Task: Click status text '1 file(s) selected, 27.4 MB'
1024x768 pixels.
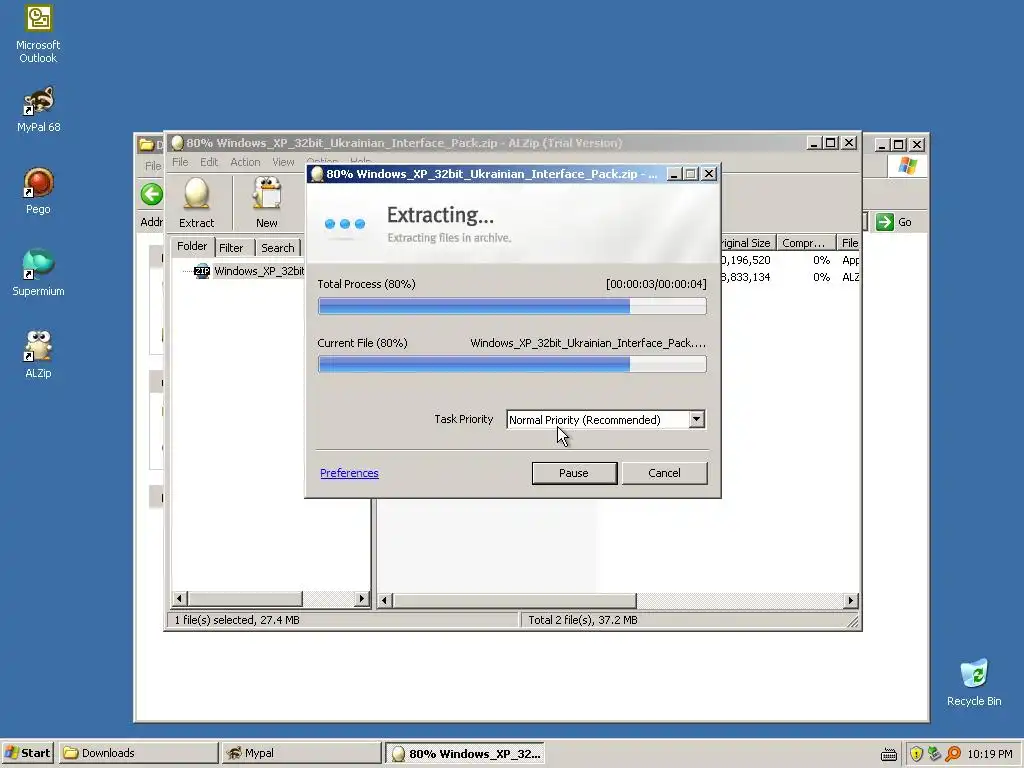Action: (x=237, y=620)
